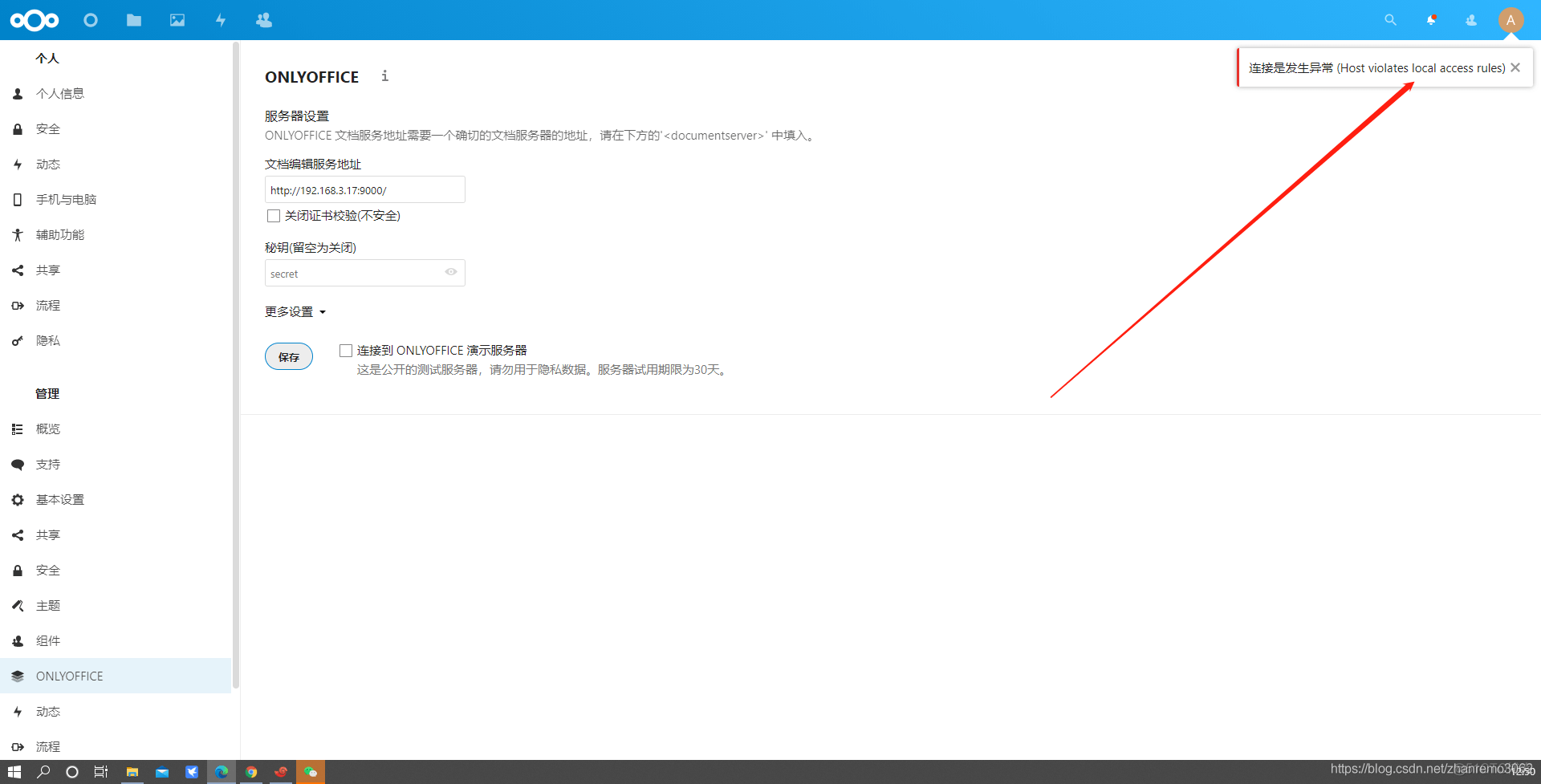
Task: Switch to WeChat in the taskbar
Action: click(x=311, y=772)
